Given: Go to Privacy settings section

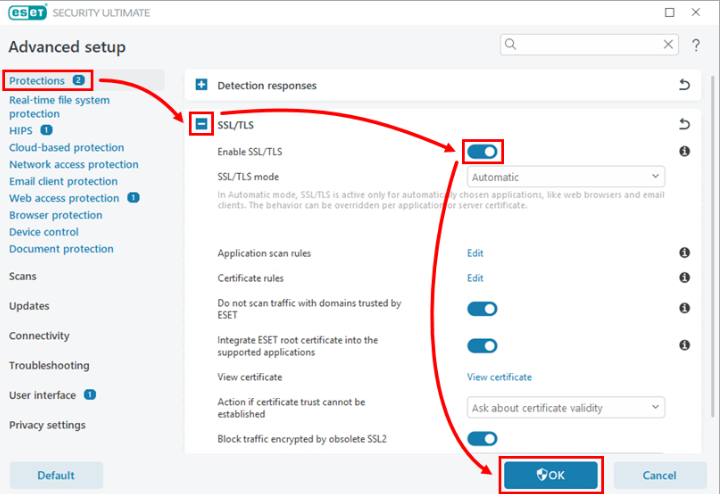Looking at the screenshot, I should [x=47, y=425].
